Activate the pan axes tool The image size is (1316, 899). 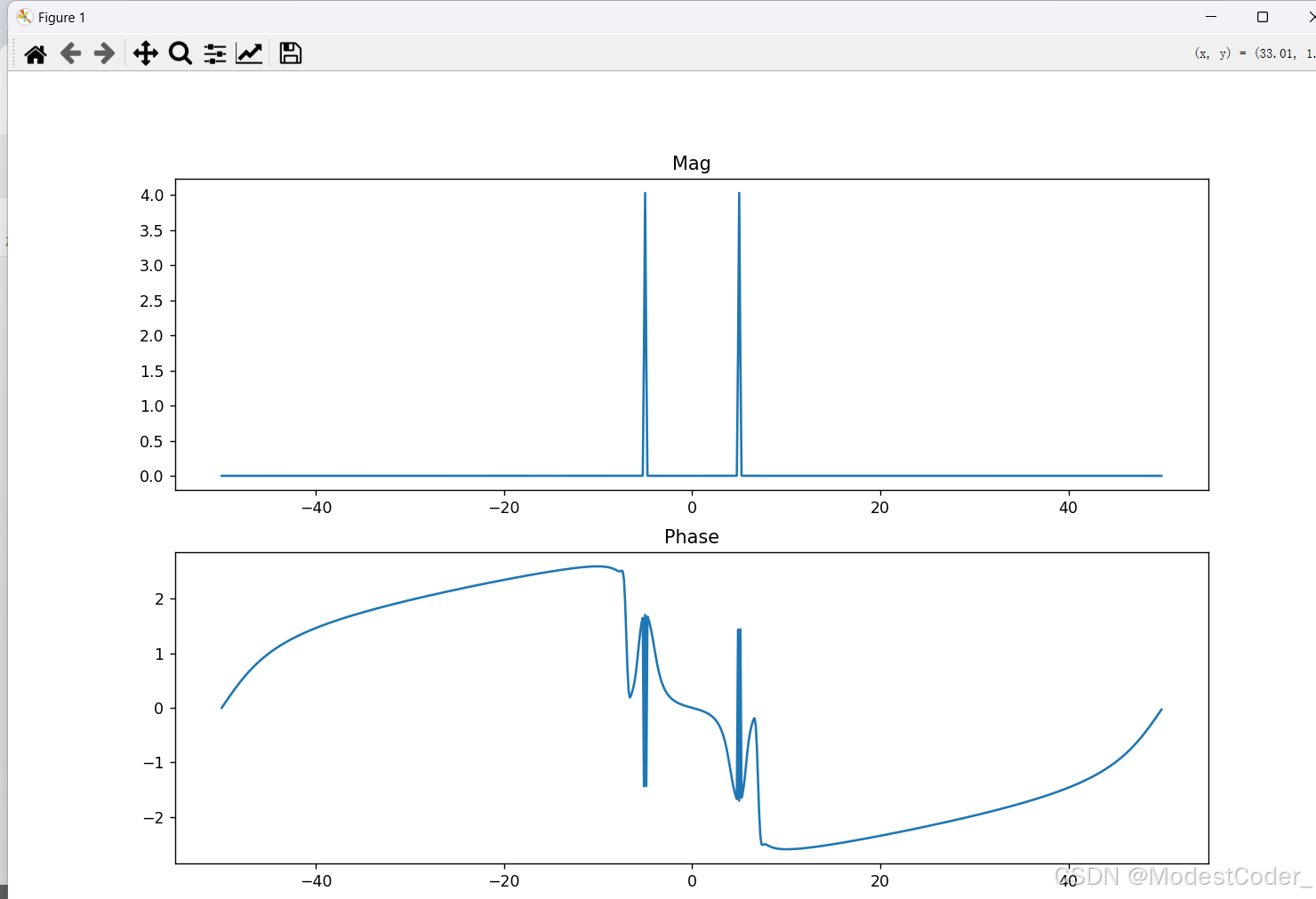146,54
